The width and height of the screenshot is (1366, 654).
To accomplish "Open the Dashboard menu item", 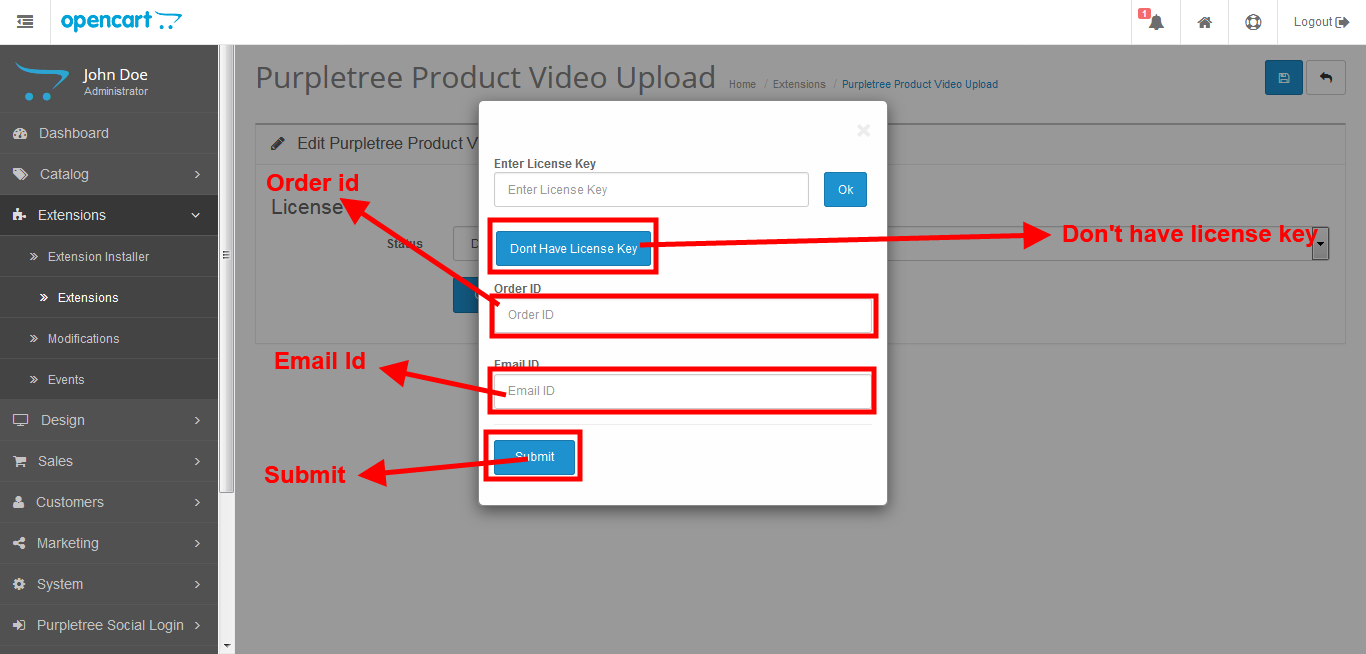I will click(x=109, y=133).
